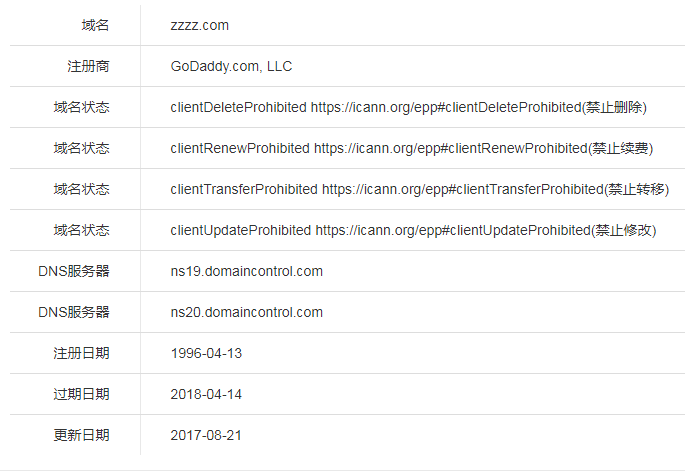Click the DNS服务器 label beside ns19.domaincontrol.com

coord(74,271)
